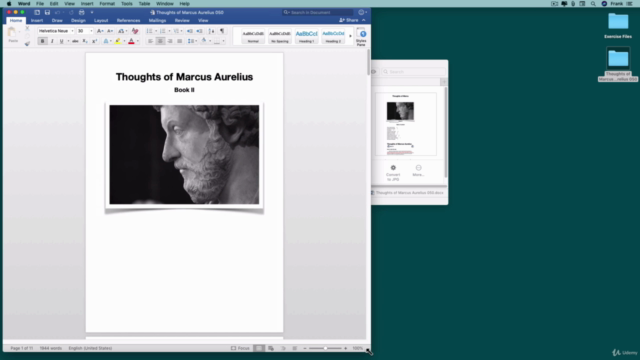Open the Tools menu in menu bar
Image resolution: width=640 pixels, height=360 pixels.
[x=127, y=4]
